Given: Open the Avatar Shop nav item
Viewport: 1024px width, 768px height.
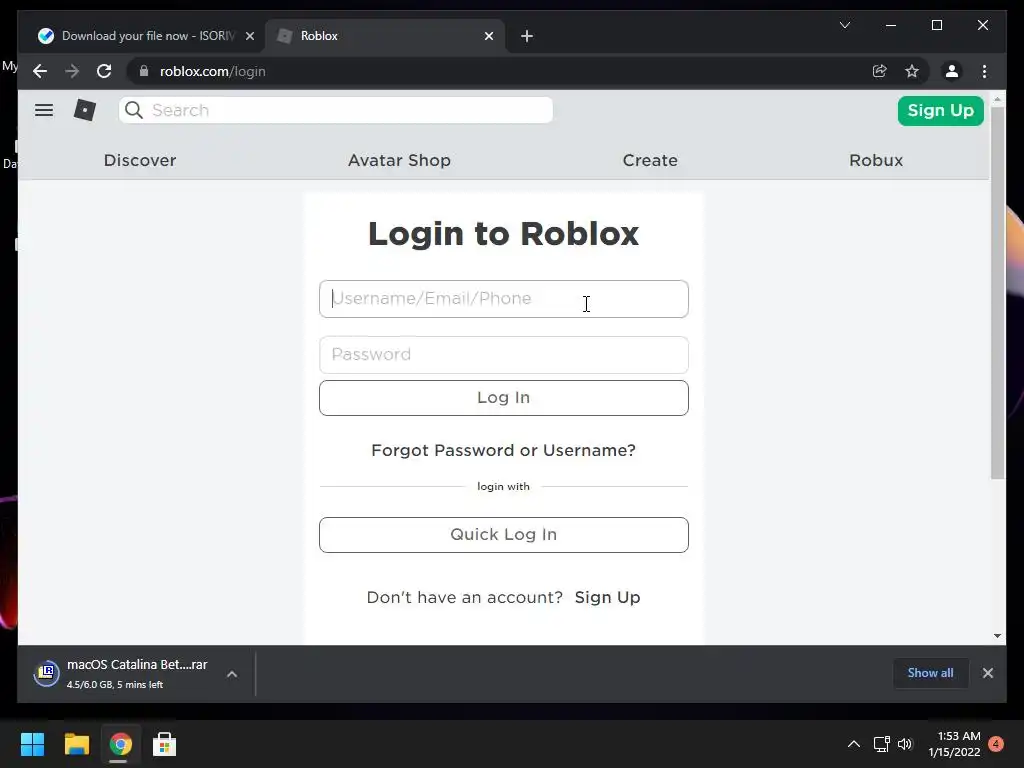Looking at the screenshot, I should pos(399,160).
